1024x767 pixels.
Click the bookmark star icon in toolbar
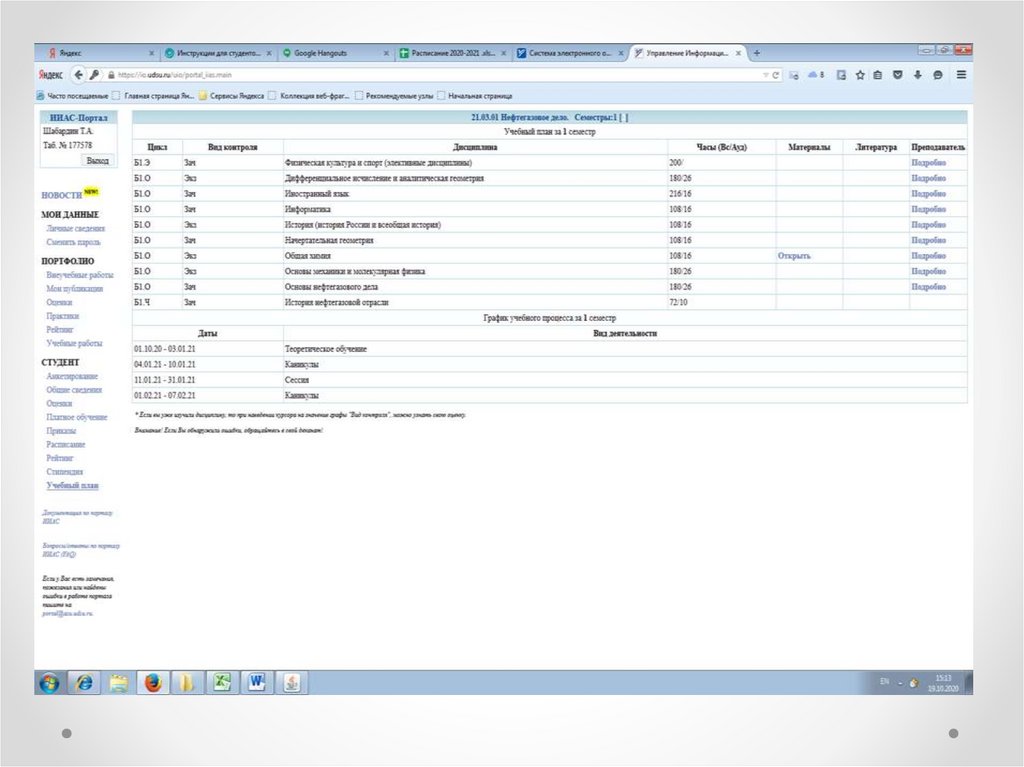point(859,74)
